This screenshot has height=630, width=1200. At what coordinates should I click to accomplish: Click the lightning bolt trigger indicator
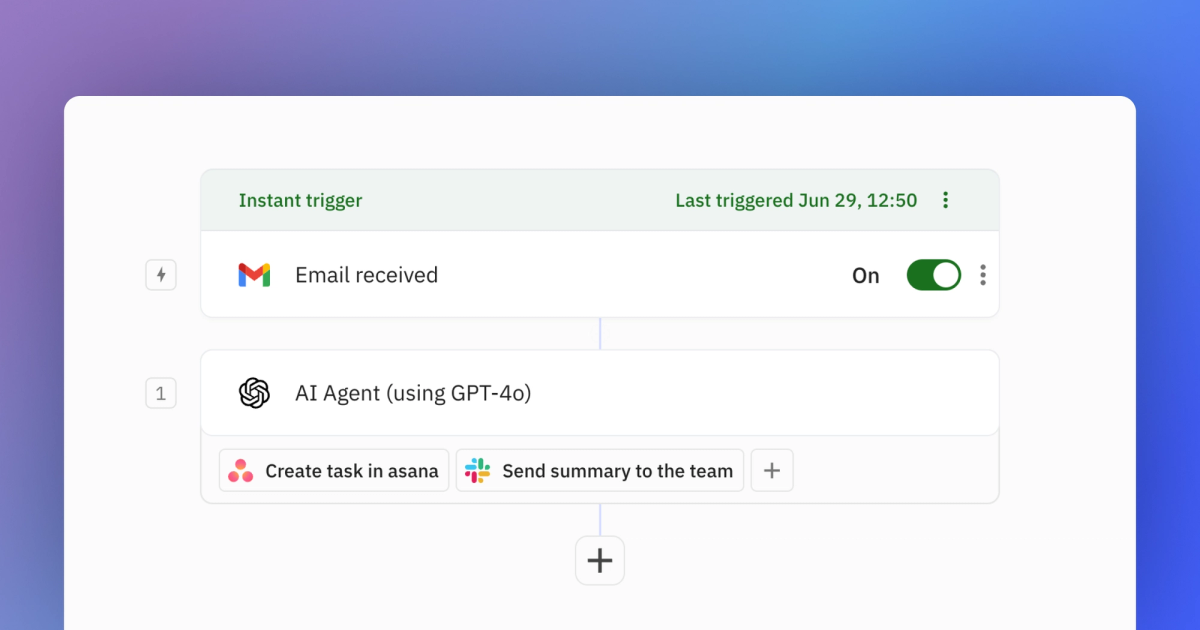(x=161, y=275)
